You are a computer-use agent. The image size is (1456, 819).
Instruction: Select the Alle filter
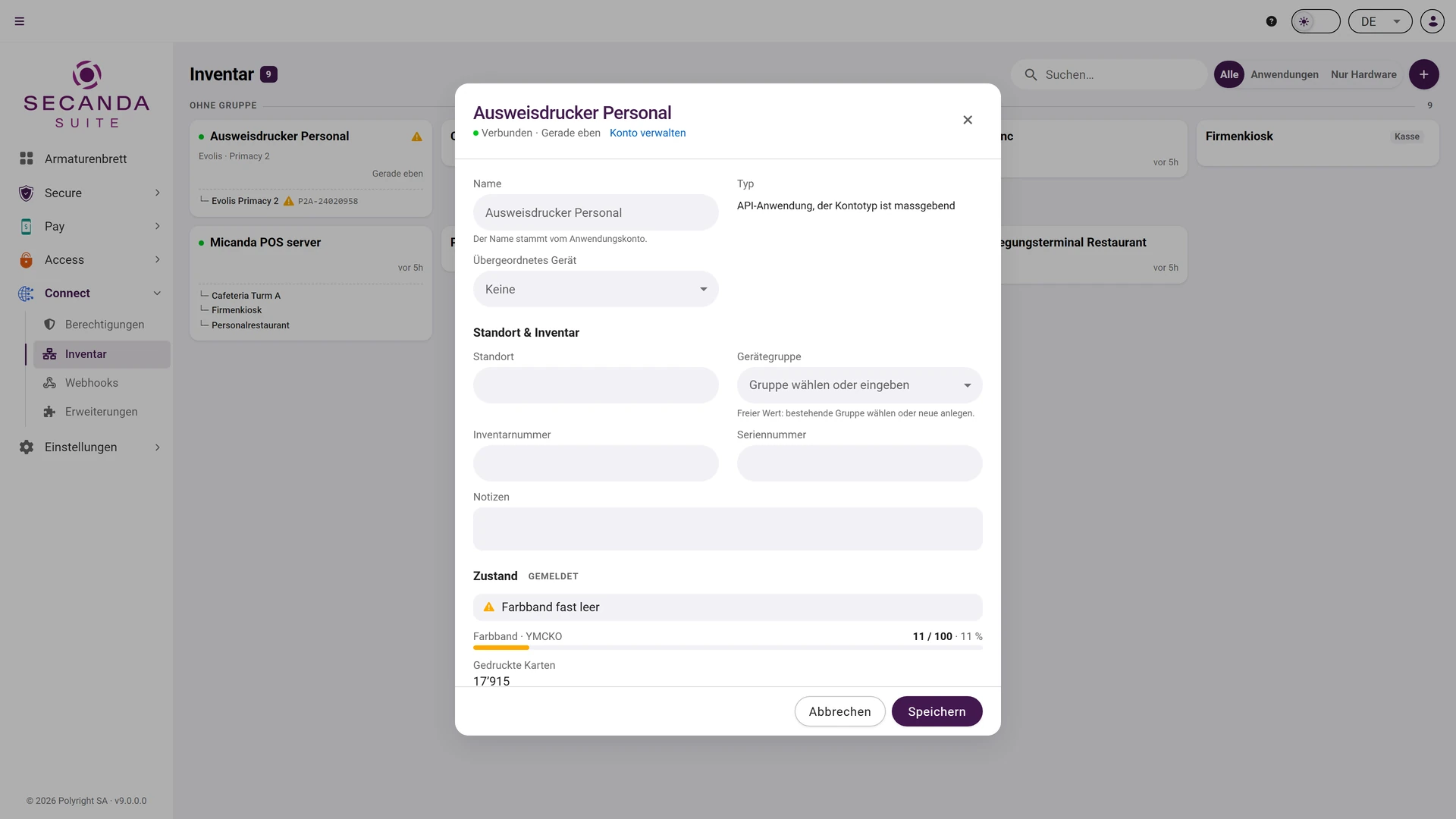pos(1228,74)
